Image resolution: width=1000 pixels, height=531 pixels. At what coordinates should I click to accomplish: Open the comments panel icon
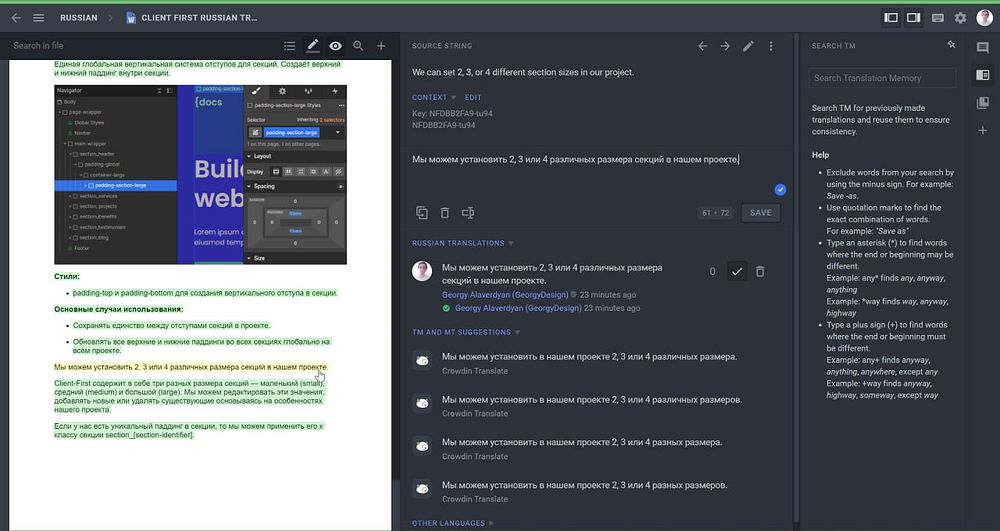click(983, 48)
